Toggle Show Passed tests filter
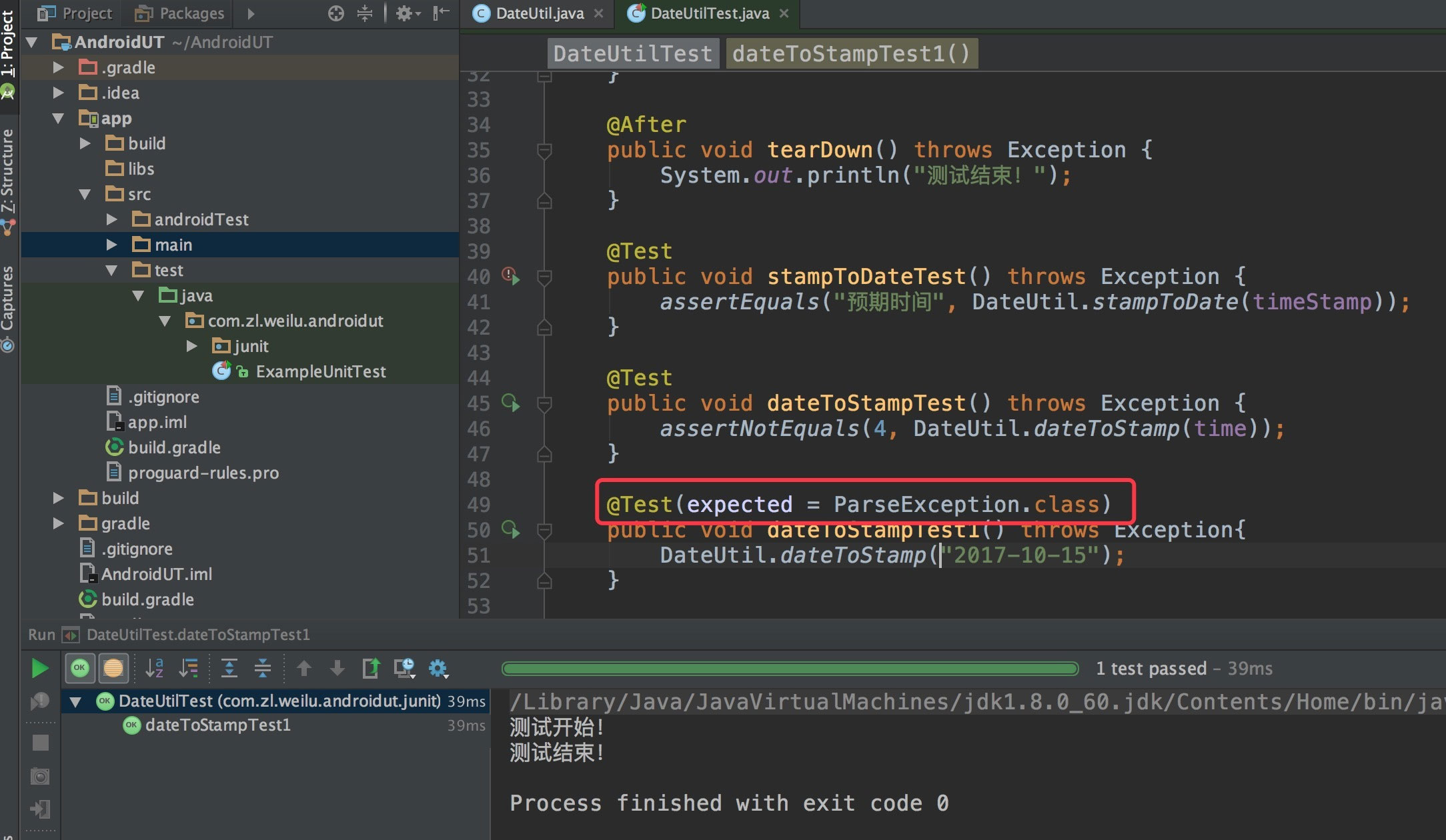The image size is (1446, 840). point(80,668)
